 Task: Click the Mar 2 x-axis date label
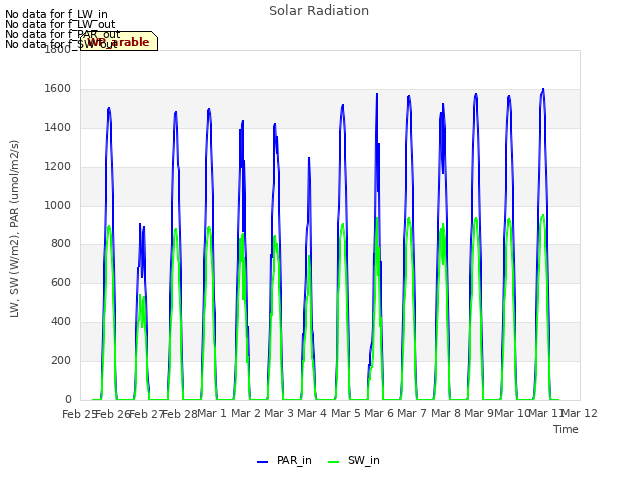246,413
